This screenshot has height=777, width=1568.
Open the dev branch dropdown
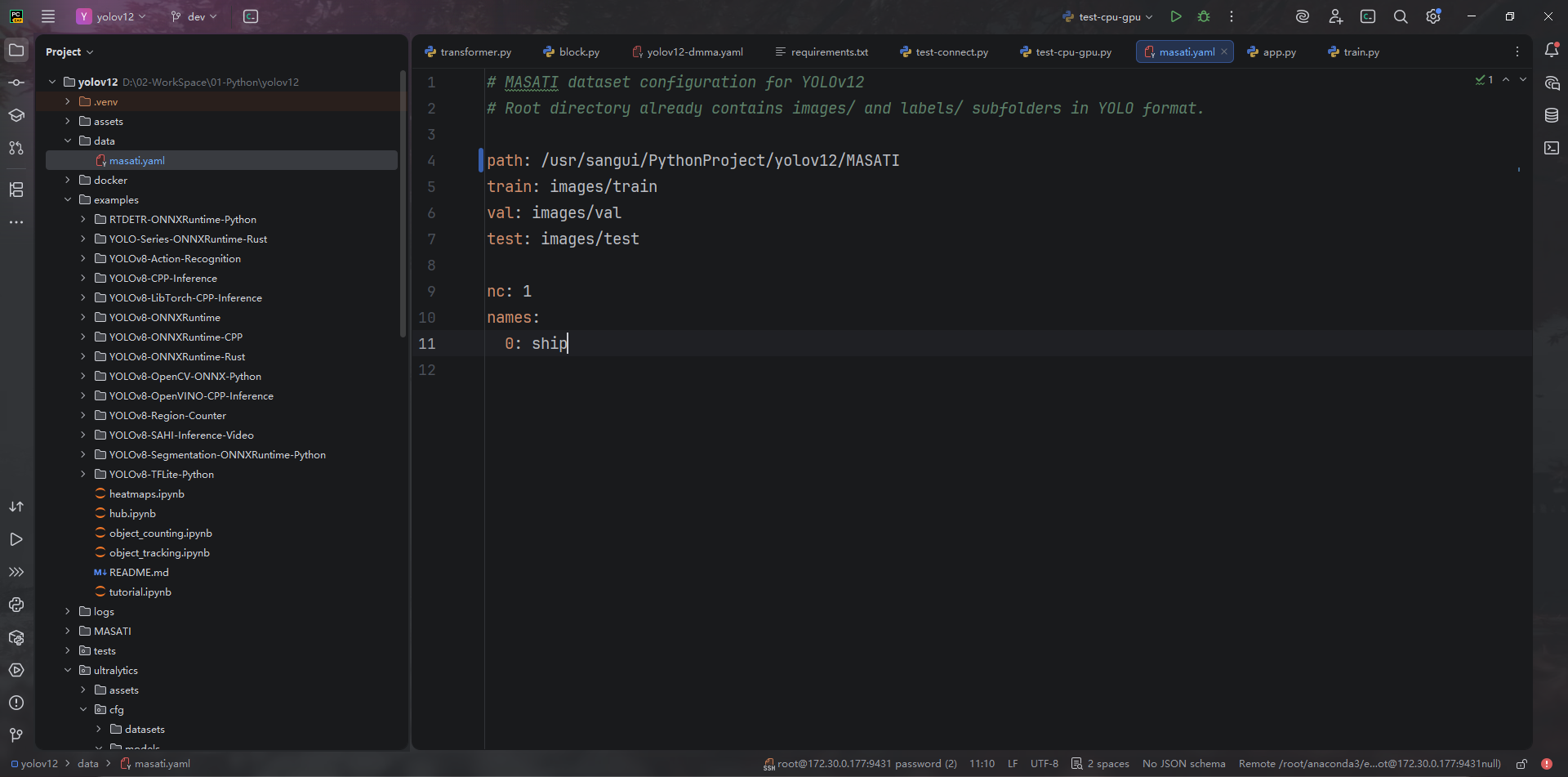point(194,16)
